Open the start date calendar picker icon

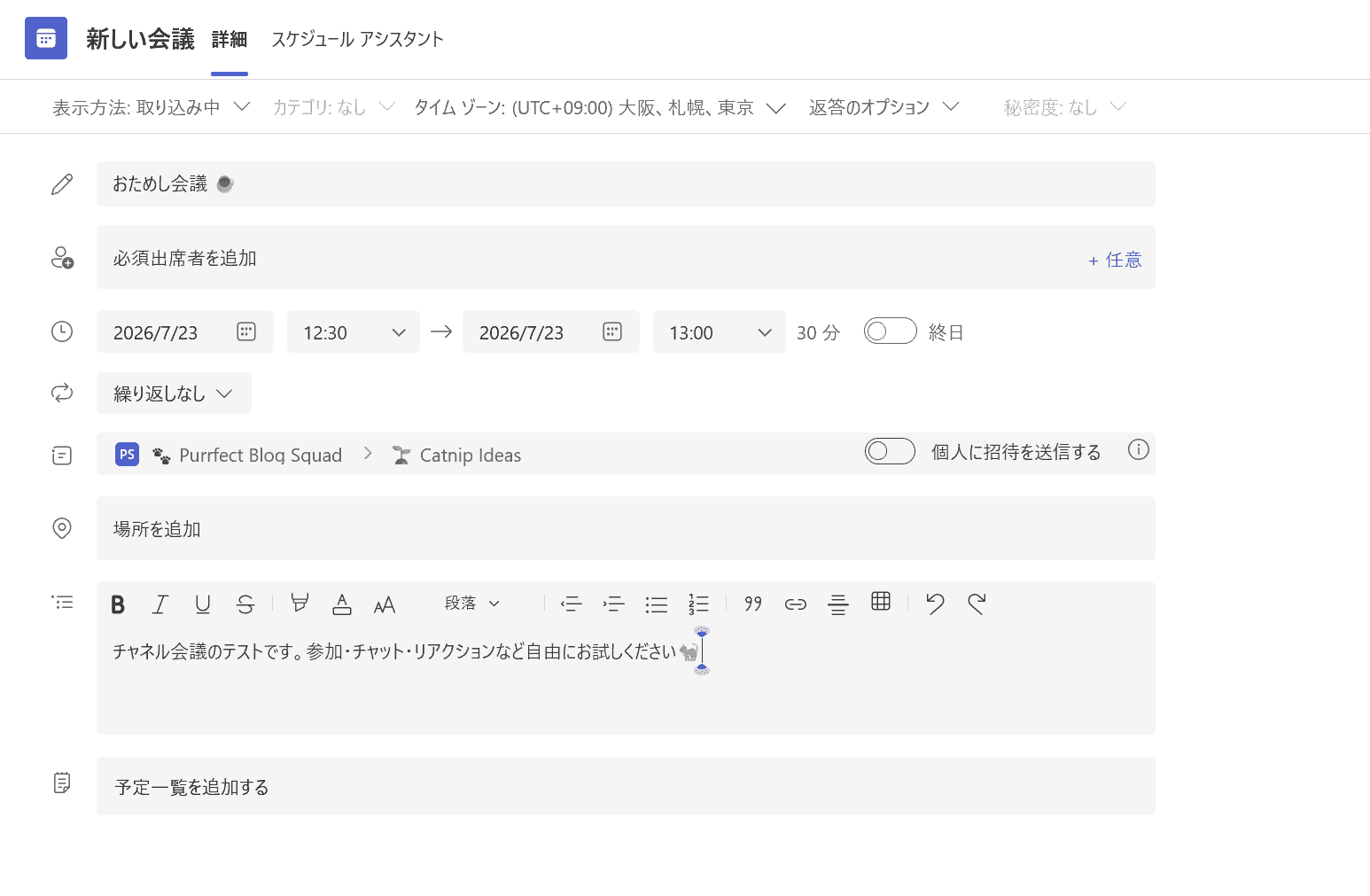click(x=246, y=331)
